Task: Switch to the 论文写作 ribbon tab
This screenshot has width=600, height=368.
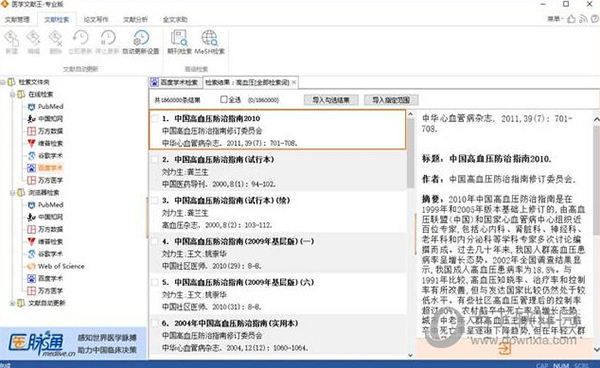Action: click(x=96, y=20)
